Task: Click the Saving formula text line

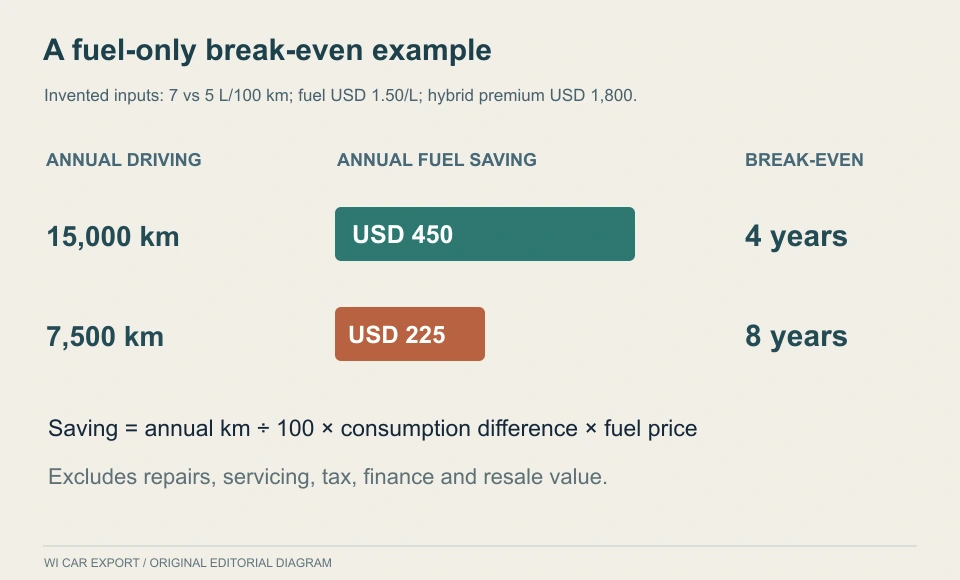Action: click(372, 429)
